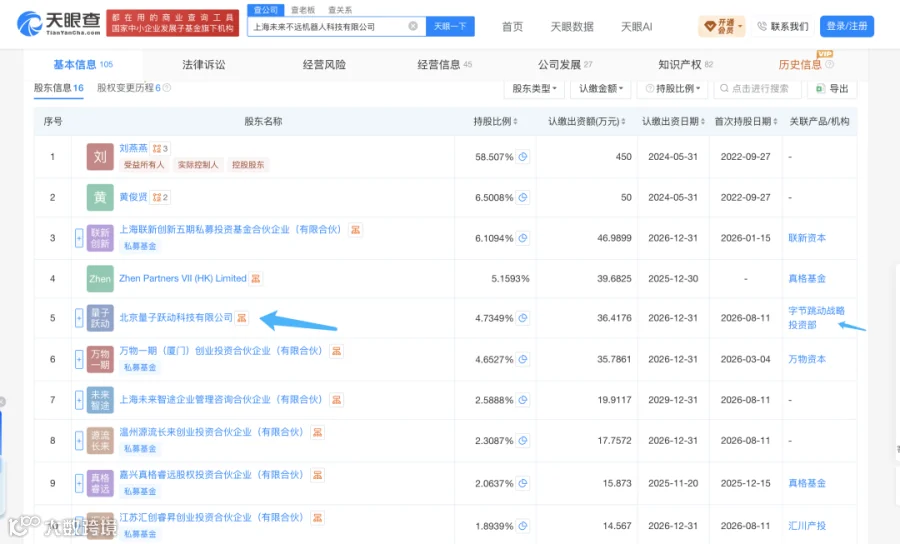Open pie chart icon for 1.8939% share
This screenshot has width=900, height=544.
[523, 526]
